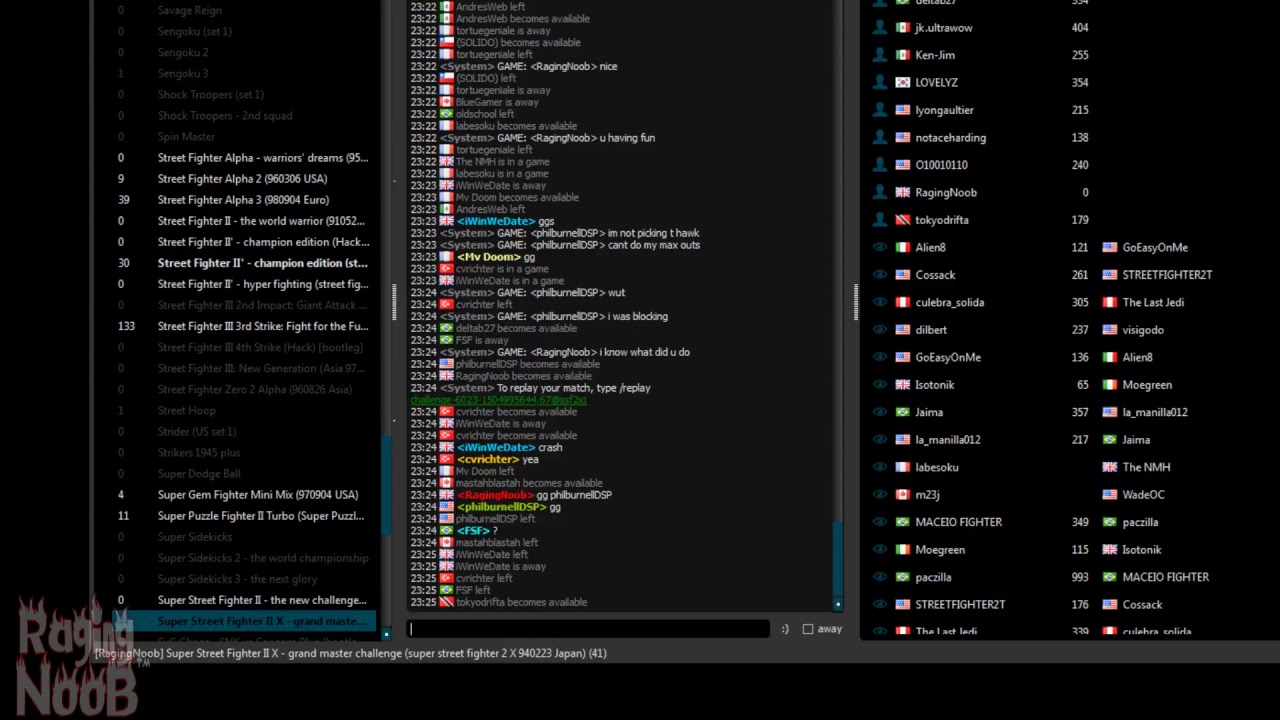Select the name WadeOC in user list
The height and width of the screenshot is (720, 1280).
1144,495
